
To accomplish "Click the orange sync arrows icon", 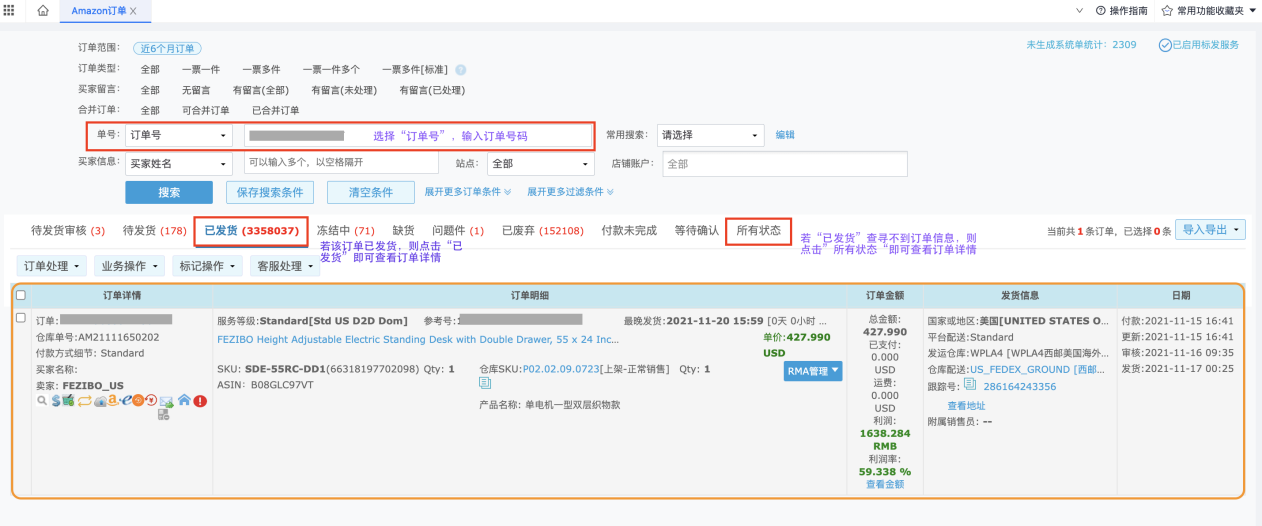I will (84, 400).
